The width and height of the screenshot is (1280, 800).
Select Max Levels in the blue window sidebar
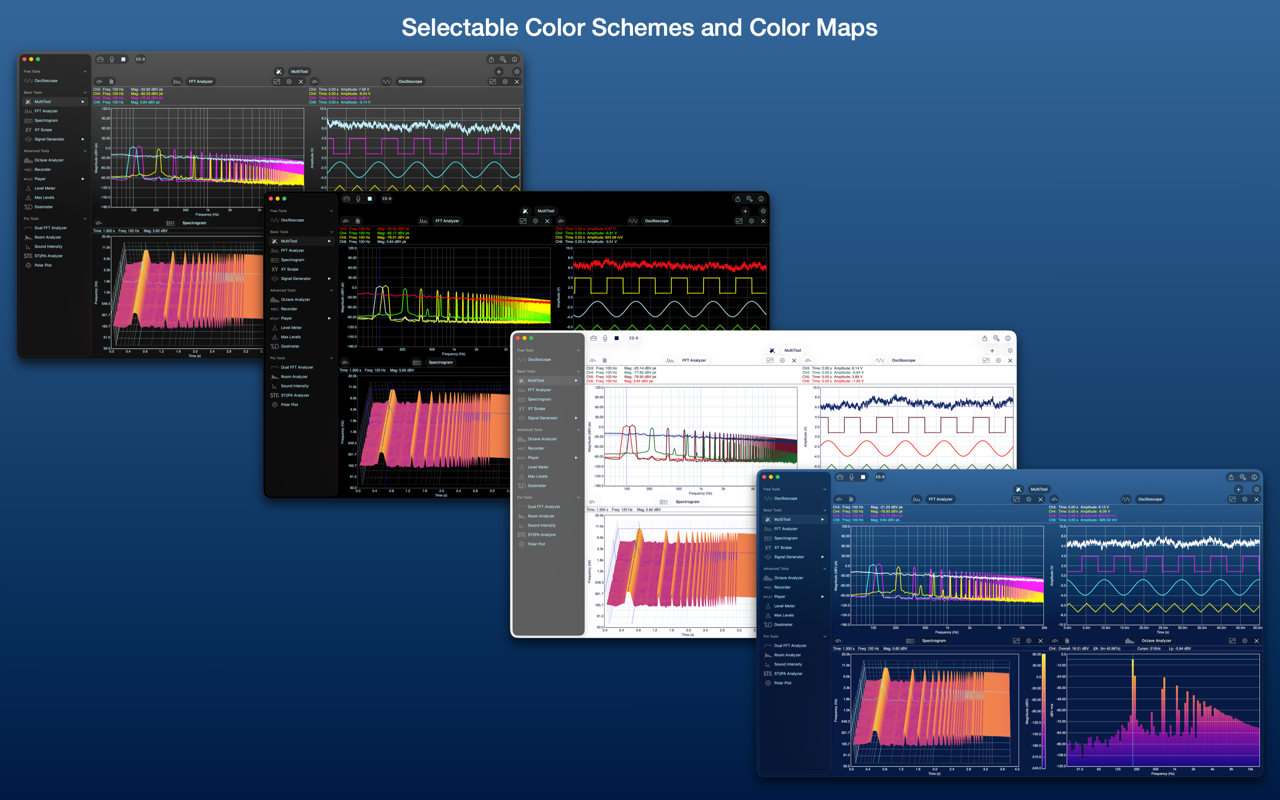click(782, 615)
